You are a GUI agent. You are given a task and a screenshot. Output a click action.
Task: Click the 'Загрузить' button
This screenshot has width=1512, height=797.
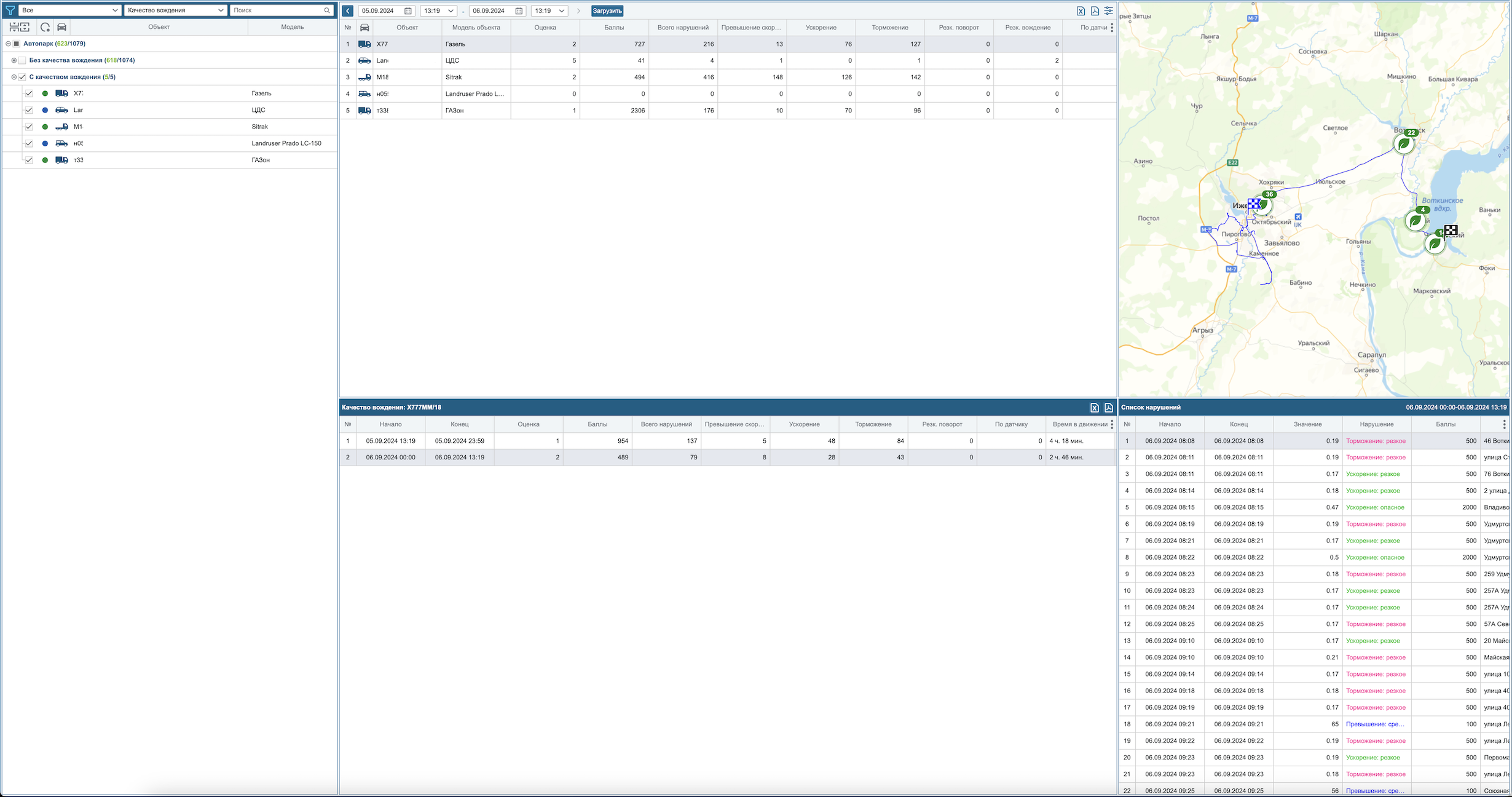click(607, 10)
